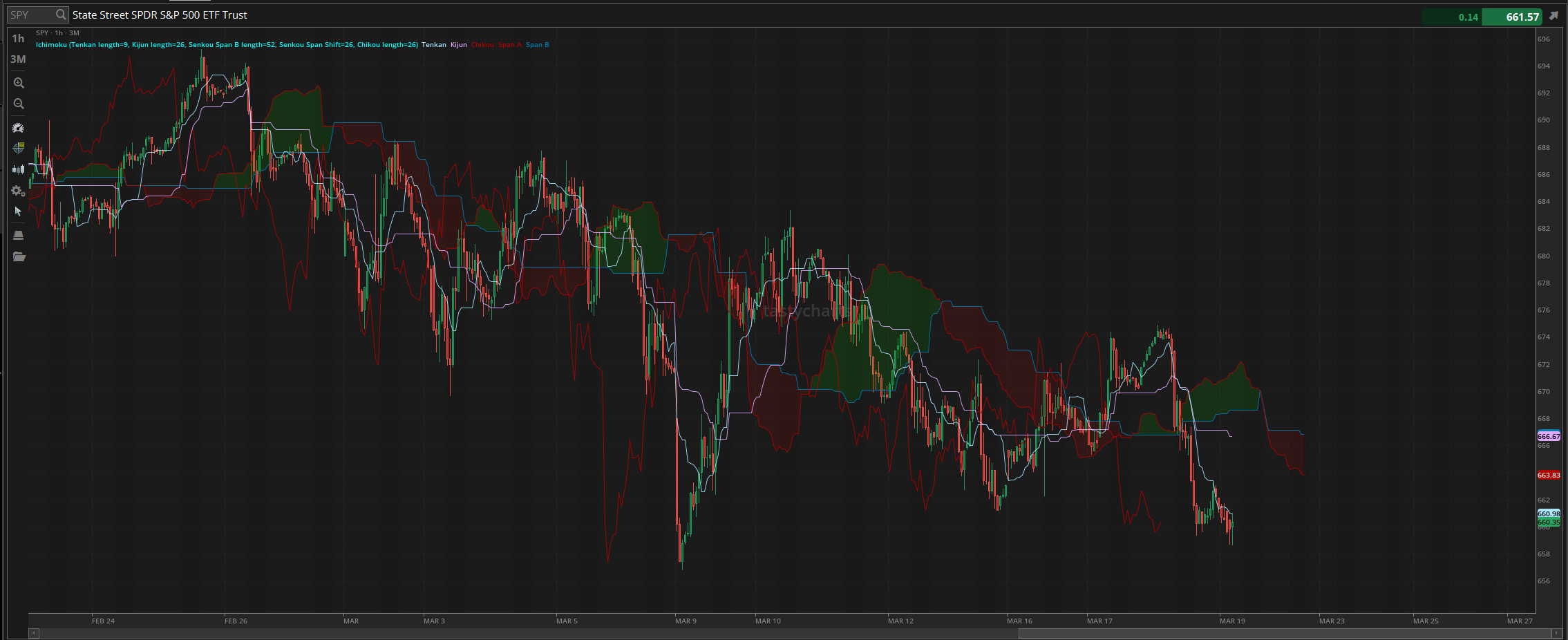Click the 660.35 green price tag
The width and height of the screenshot is (1568, 640).
click(1549, 522)
